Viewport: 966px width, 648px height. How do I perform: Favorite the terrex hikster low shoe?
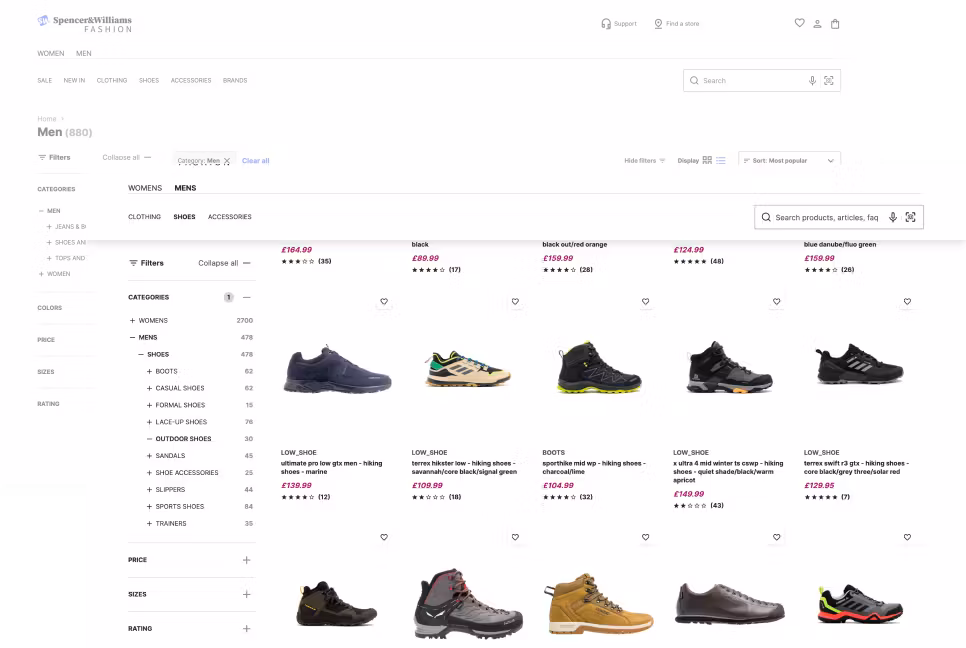tap(515, 301)
